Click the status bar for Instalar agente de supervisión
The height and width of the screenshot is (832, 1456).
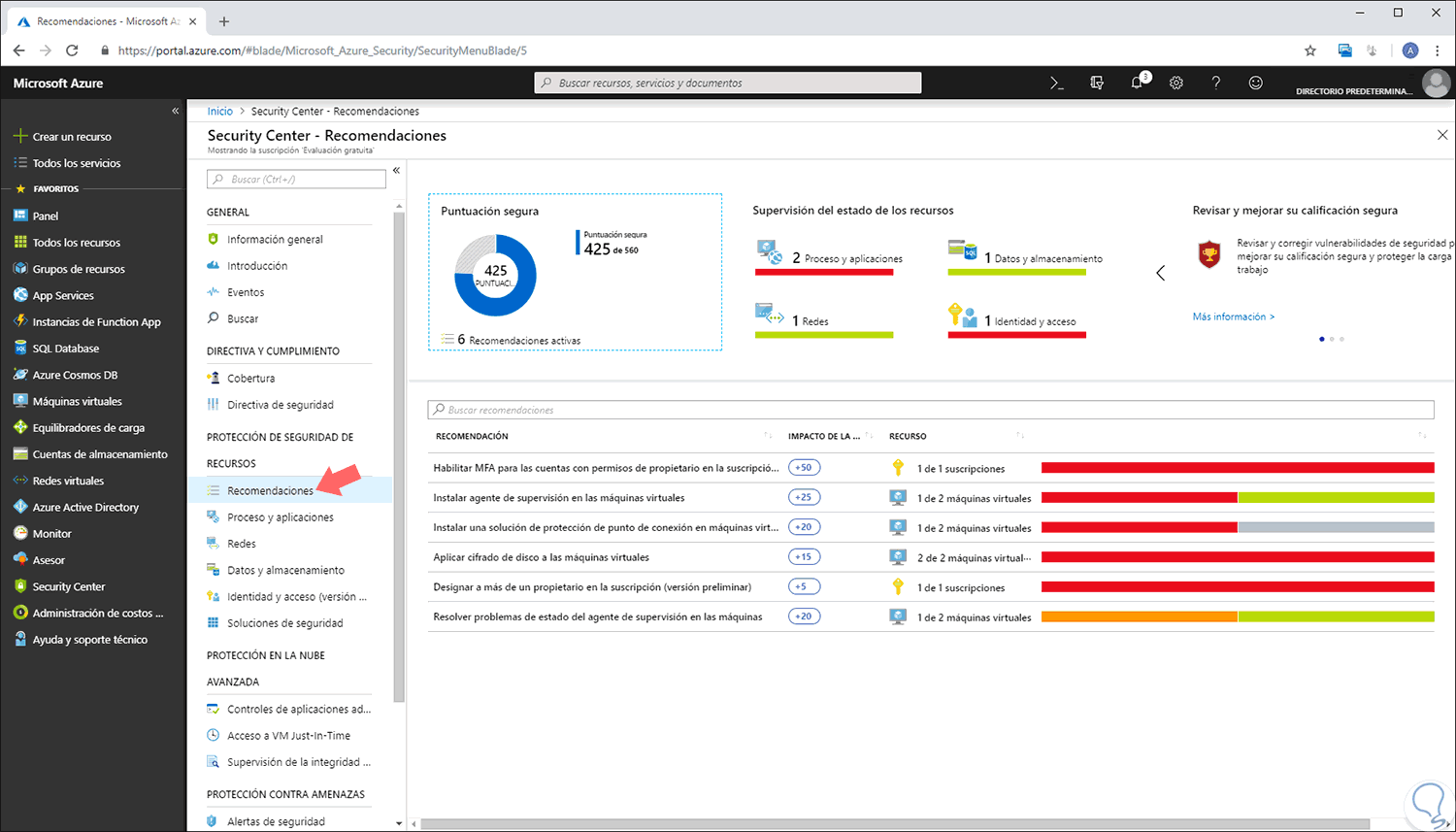1238,498
